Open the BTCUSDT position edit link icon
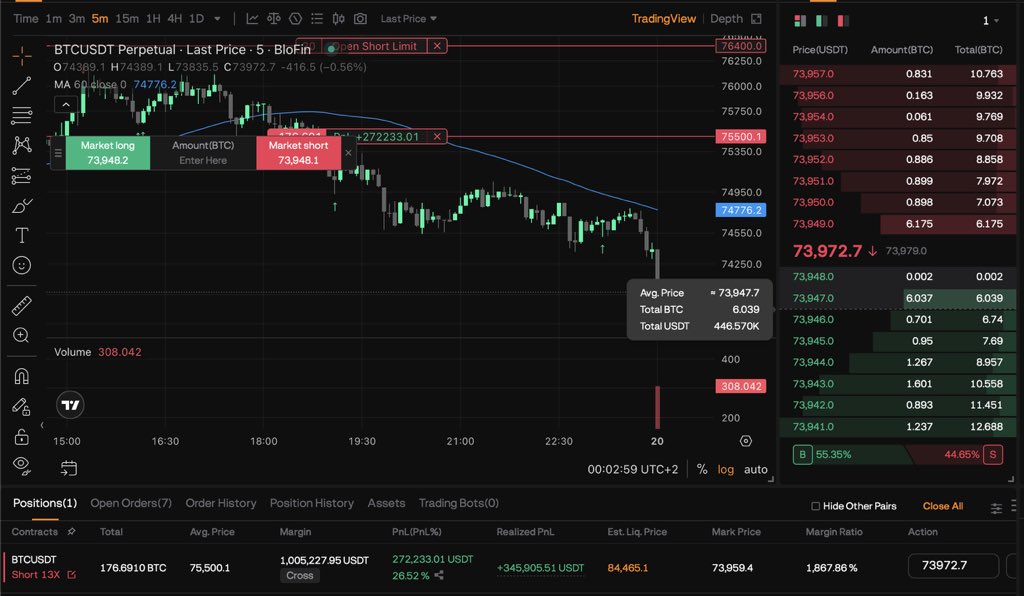 pyautogui.click(x=71, y=574)
